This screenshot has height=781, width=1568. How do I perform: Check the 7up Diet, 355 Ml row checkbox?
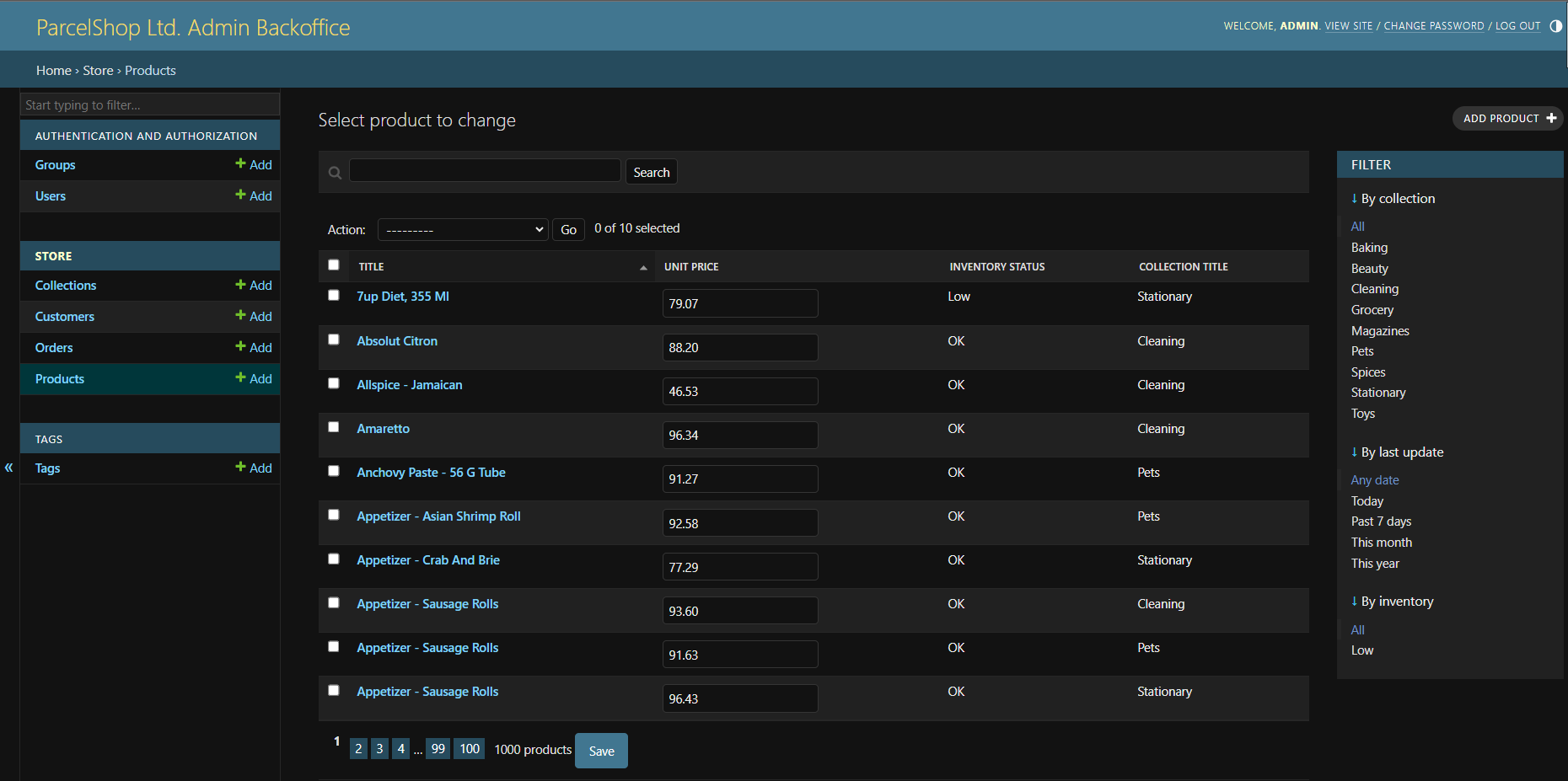(x=334, y=295)
